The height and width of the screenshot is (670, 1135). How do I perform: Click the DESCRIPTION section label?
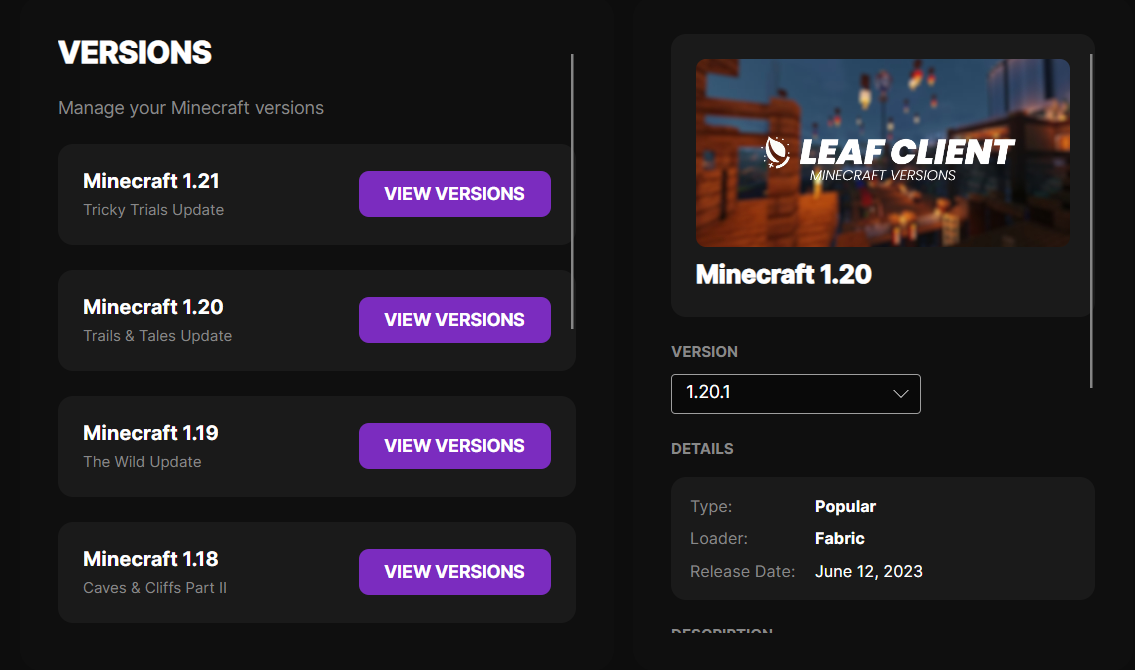(721, 633)
